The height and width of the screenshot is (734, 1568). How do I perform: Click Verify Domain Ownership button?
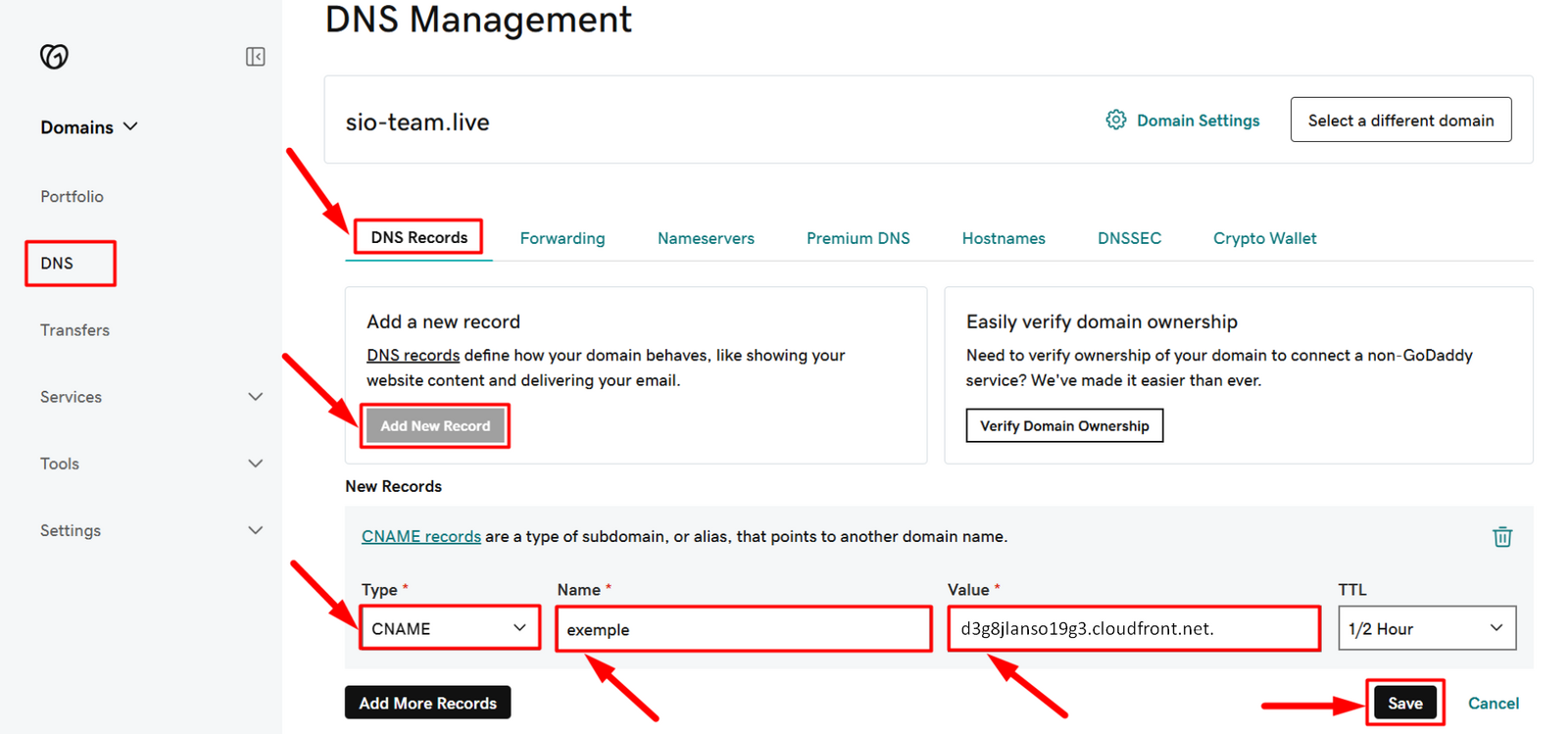click(x=1064, y=425)
